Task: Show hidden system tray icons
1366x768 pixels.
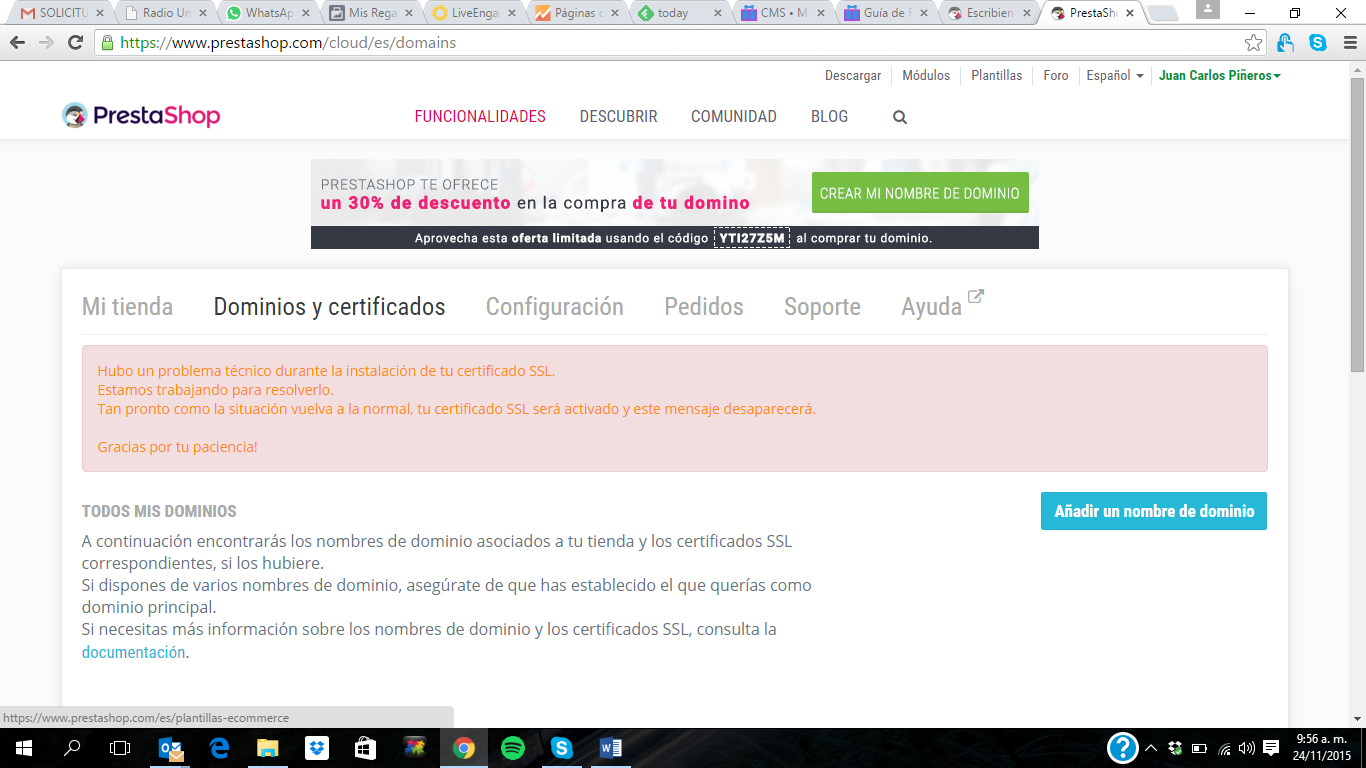Action: (x=1151, y=748)
